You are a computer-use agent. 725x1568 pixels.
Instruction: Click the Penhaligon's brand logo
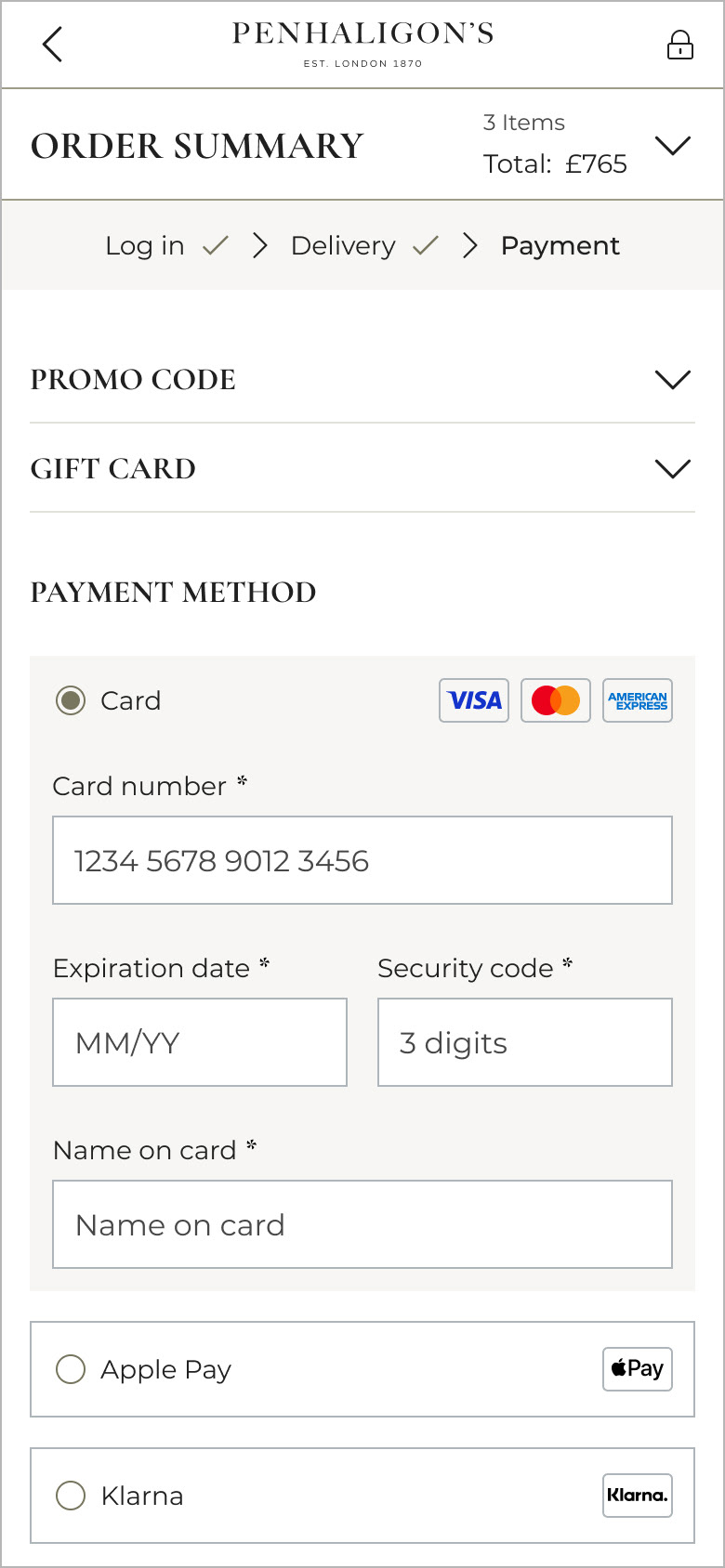[x=362, y=44]
